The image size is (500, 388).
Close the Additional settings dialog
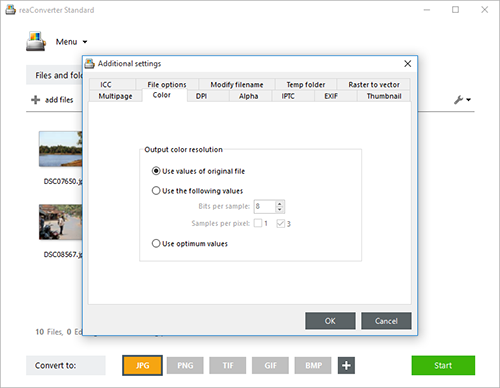[x=407, y=64]
